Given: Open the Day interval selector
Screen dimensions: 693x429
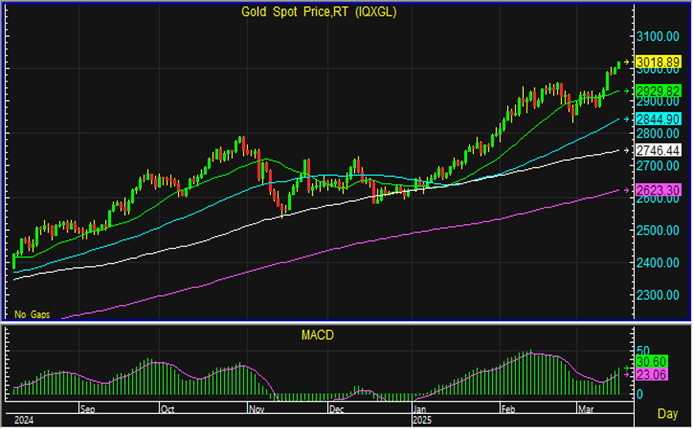Looking at the screenshot, I should click(x=666, y=413).
